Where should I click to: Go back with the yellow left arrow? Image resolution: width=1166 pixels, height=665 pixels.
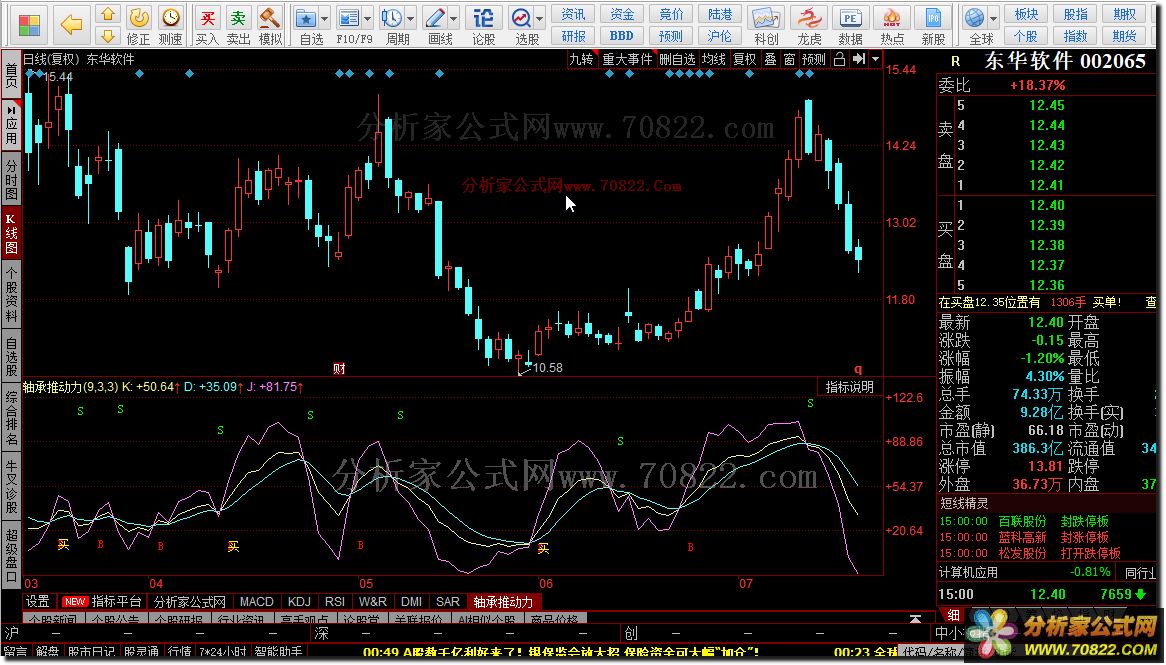coord(71,25)
